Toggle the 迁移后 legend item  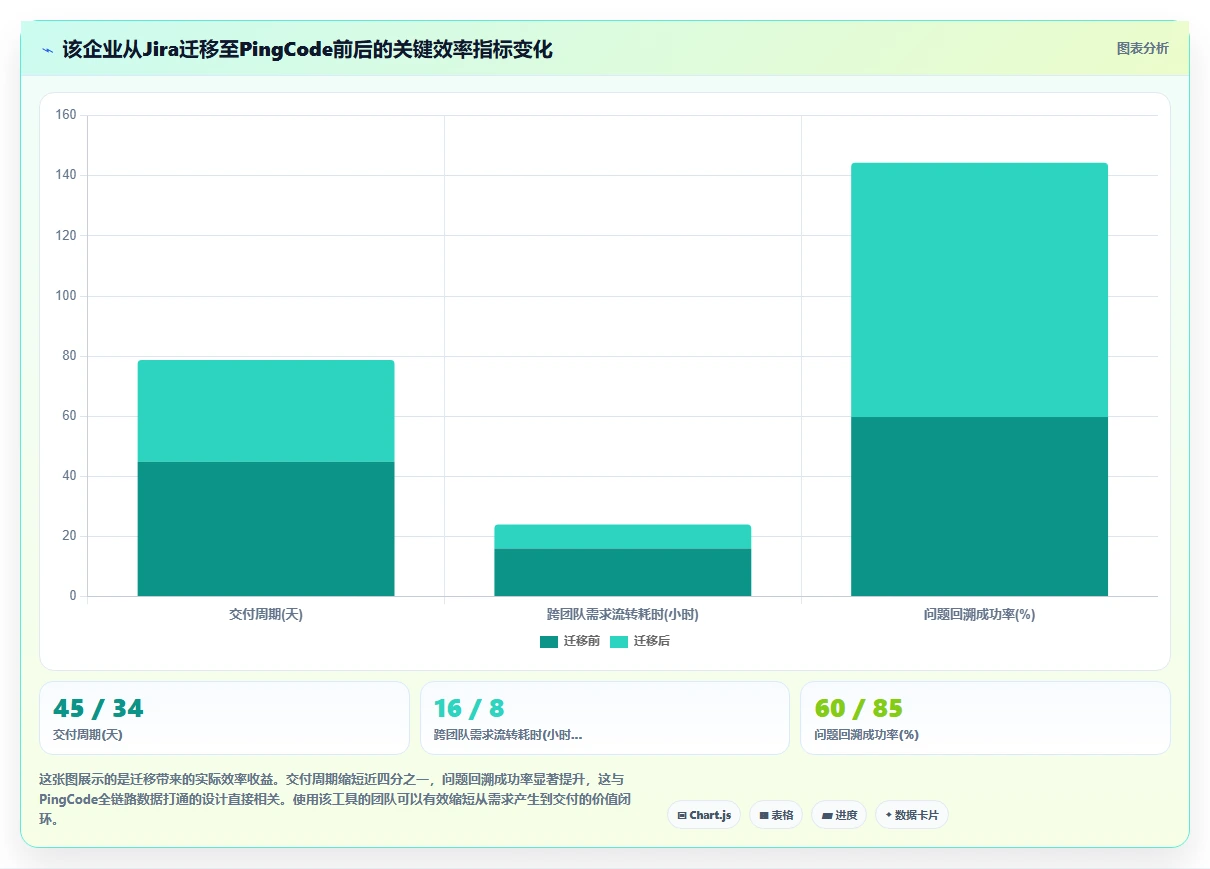(640, 641)
